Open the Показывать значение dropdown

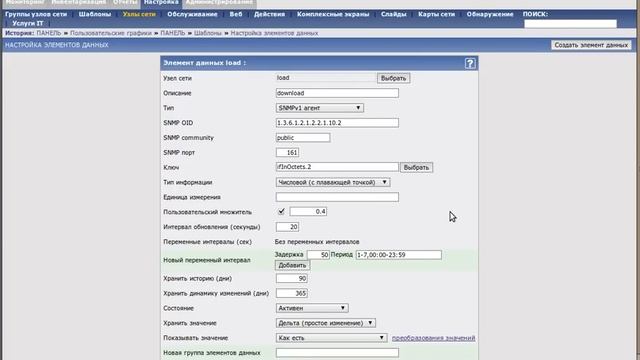click(331, 338)
